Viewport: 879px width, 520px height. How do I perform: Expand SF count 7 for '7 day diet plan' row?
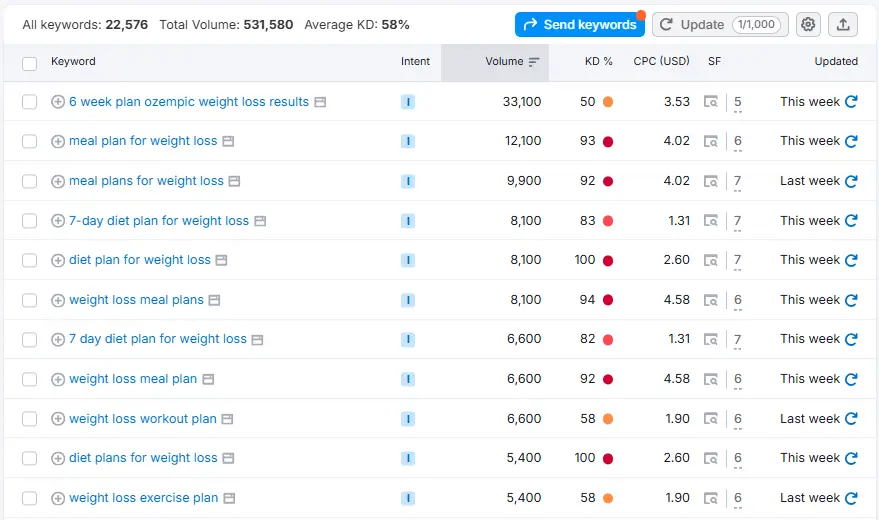738,341
